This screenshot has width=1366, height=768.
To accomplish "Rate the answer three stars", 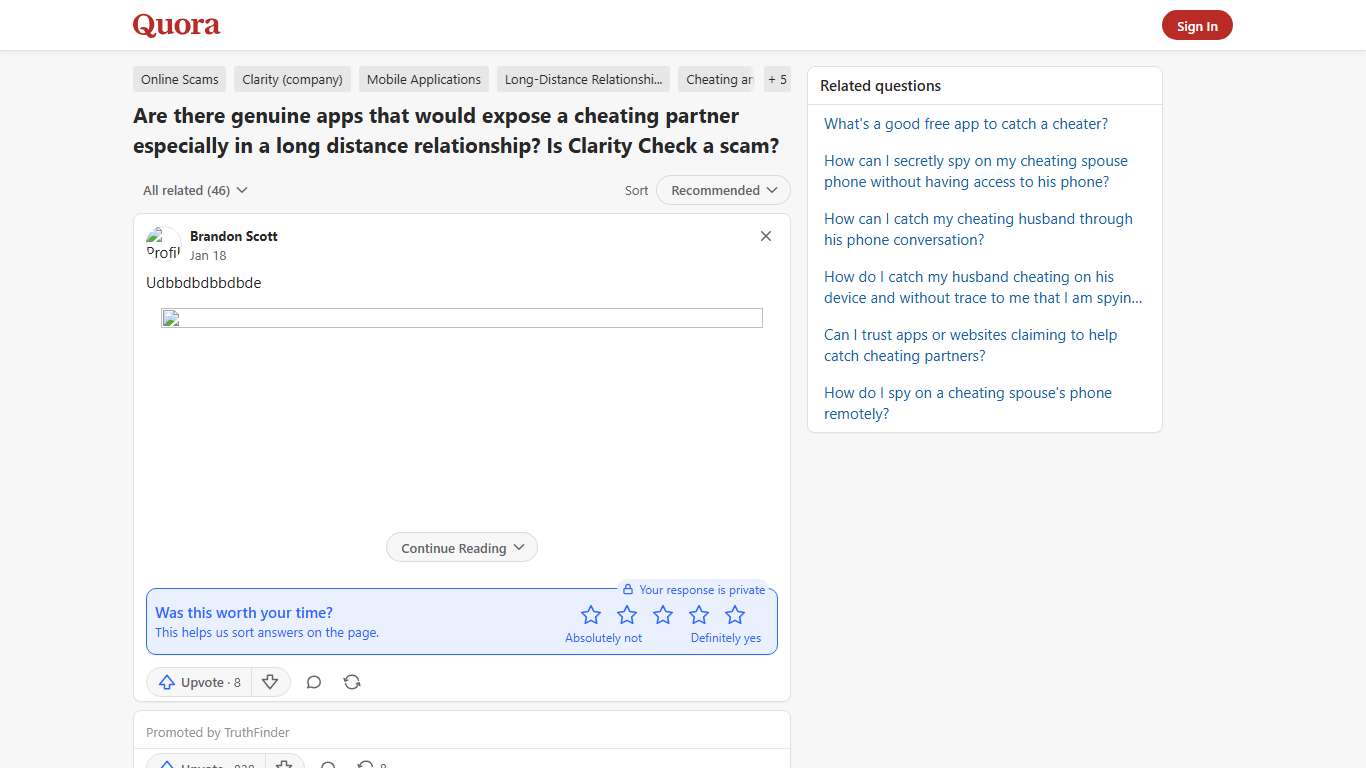I will click(x=663, y=615).
